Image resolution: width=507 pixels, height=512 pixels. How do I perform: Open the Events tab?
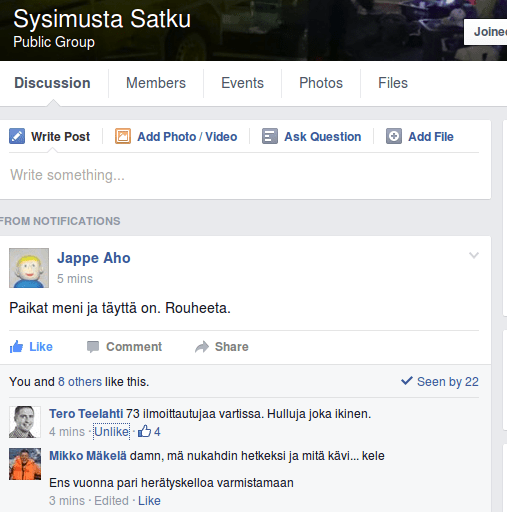(242, 83)
